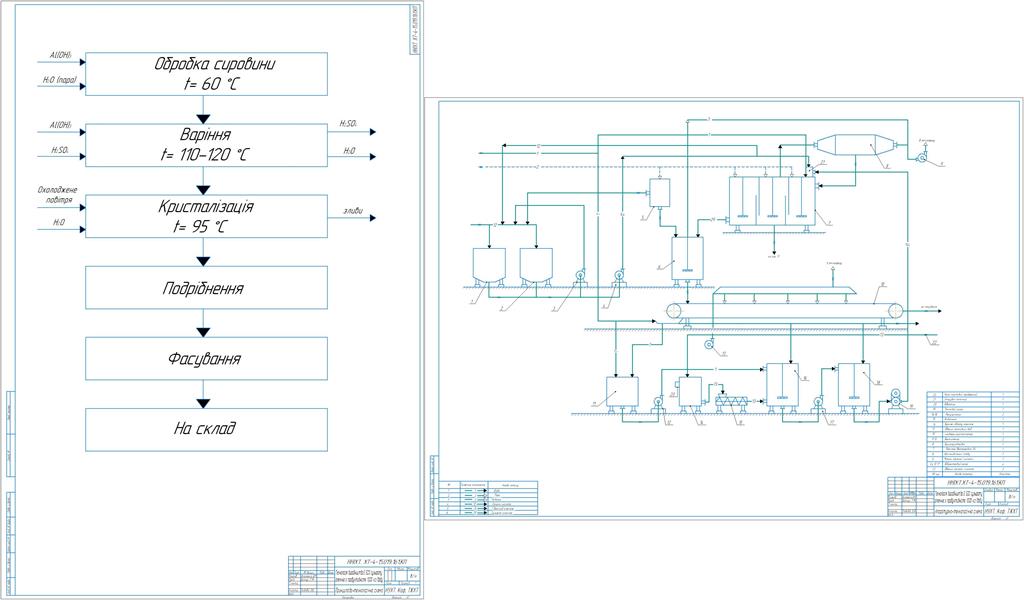
Task: Click the equipment specification table
Action: (973, 434)
